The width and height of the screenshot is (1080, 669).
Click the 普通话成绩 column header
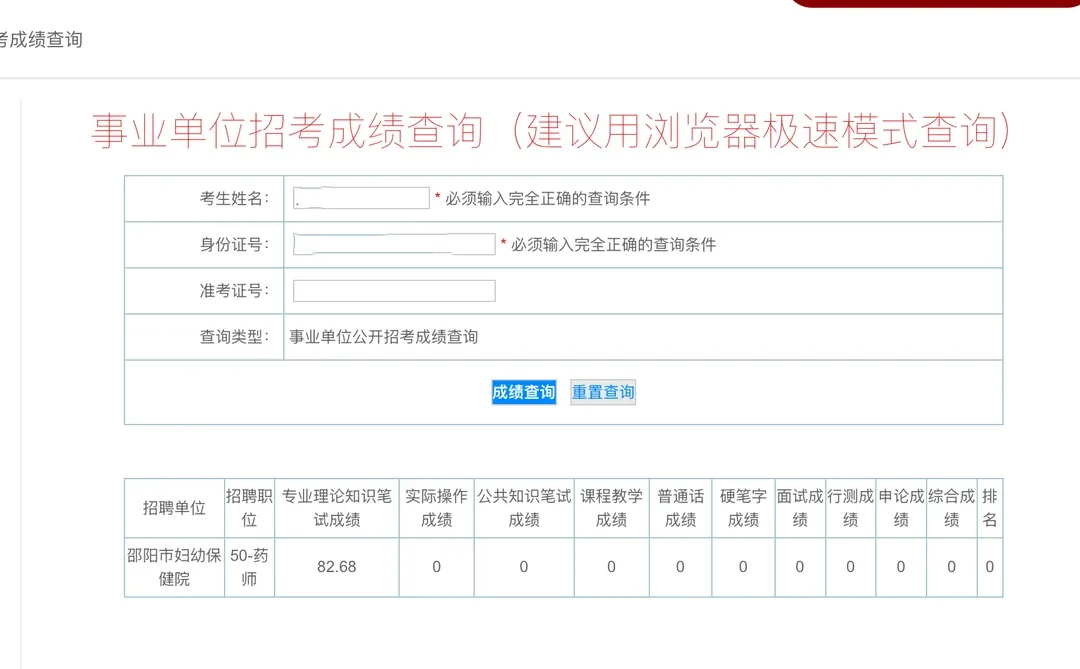tap(680, 508)
